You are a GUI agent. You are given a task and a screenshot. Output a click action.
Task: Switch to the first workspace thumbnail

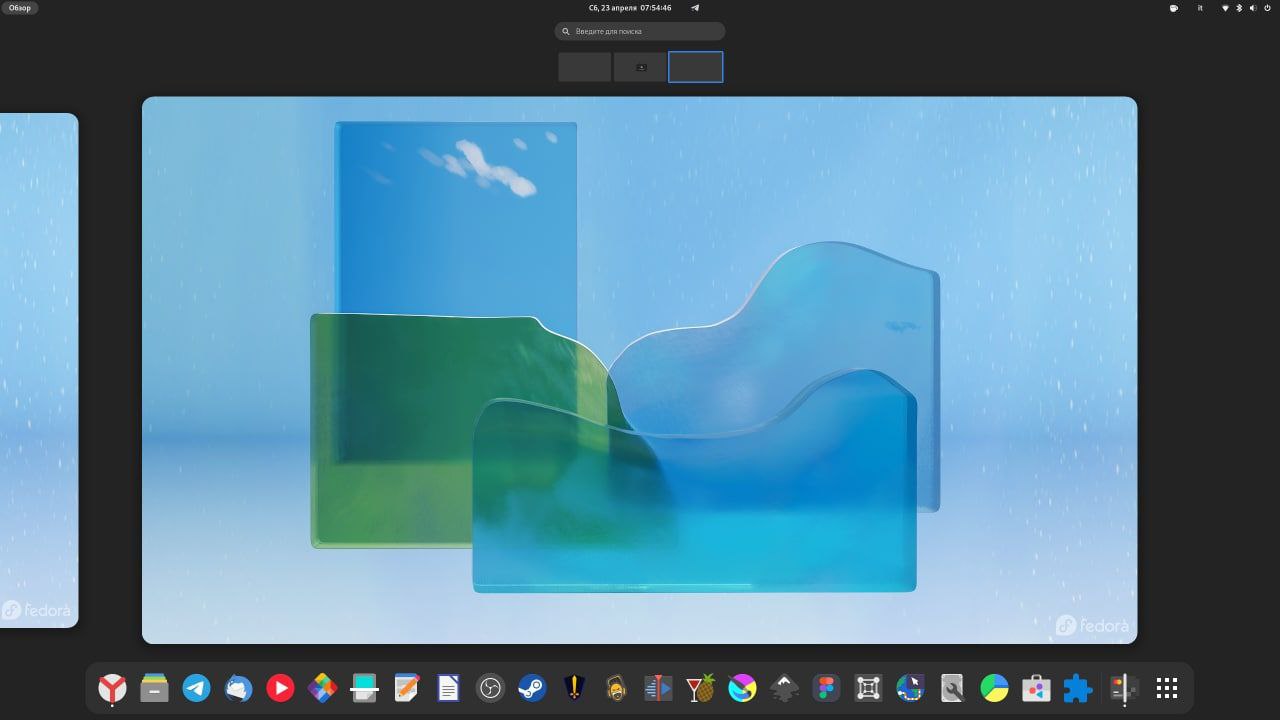585,67
